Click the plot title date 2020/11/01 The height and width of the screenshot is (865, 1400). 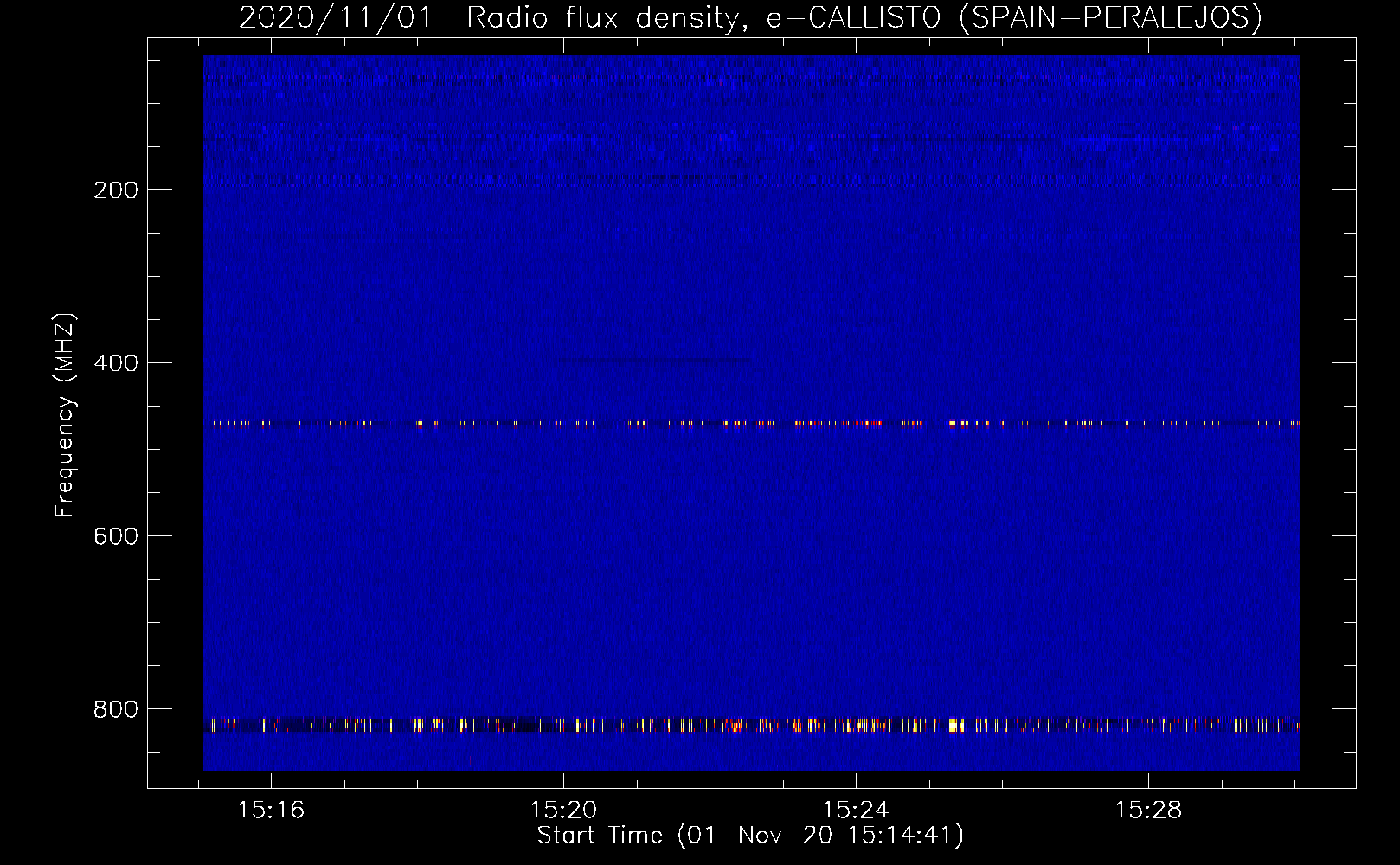point(335,17)
